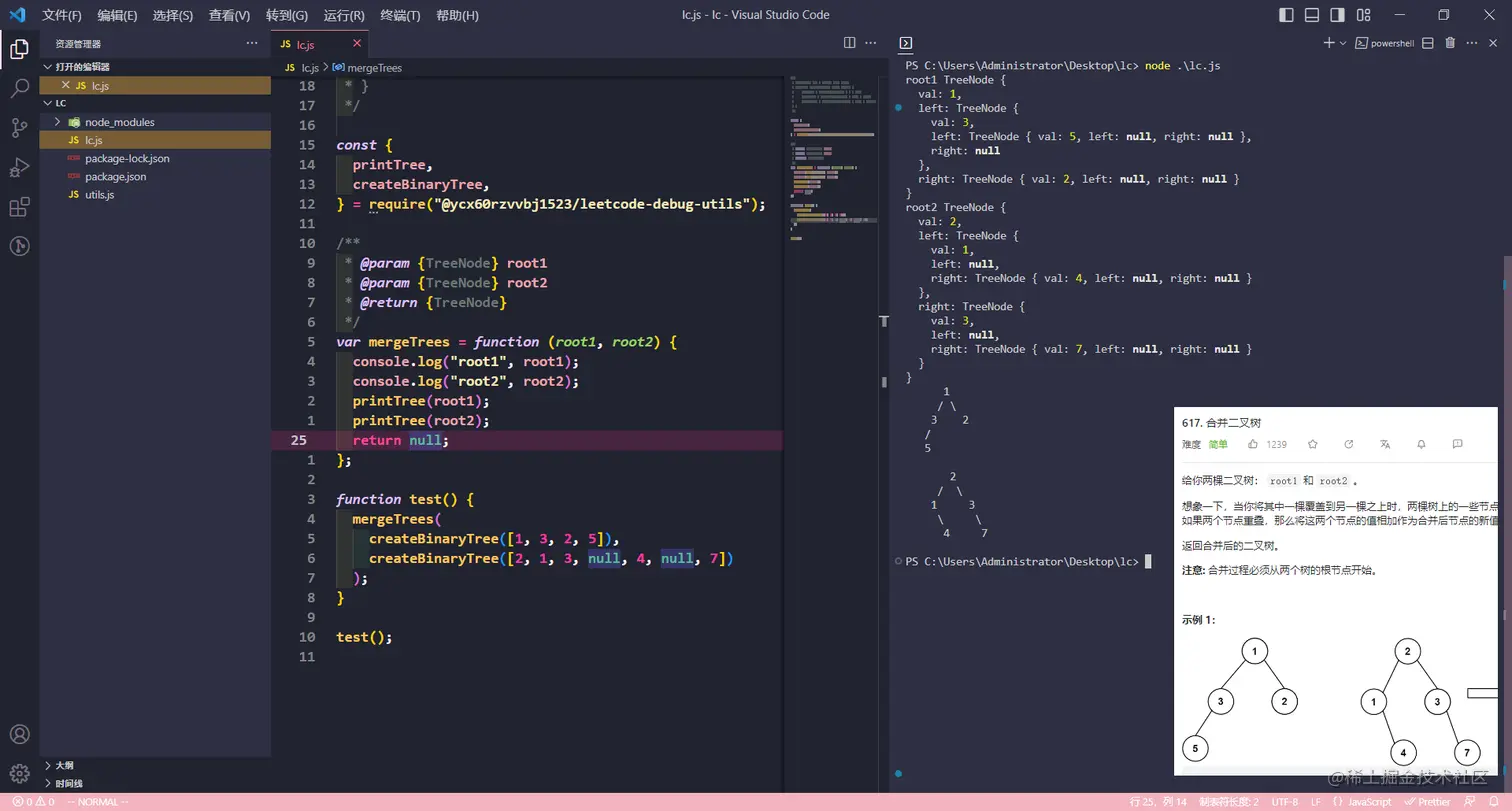Click the split editor right icon
This screenshot has width=1512, height=811.
tap(849, 43)
